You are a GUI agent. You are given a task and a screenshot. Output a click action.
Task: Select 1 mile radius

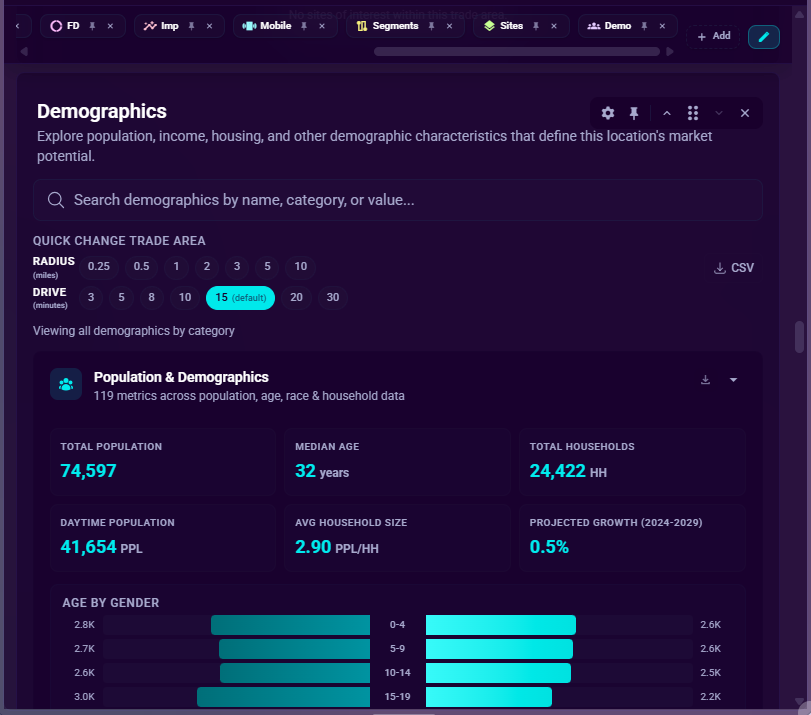coord(176,266)
